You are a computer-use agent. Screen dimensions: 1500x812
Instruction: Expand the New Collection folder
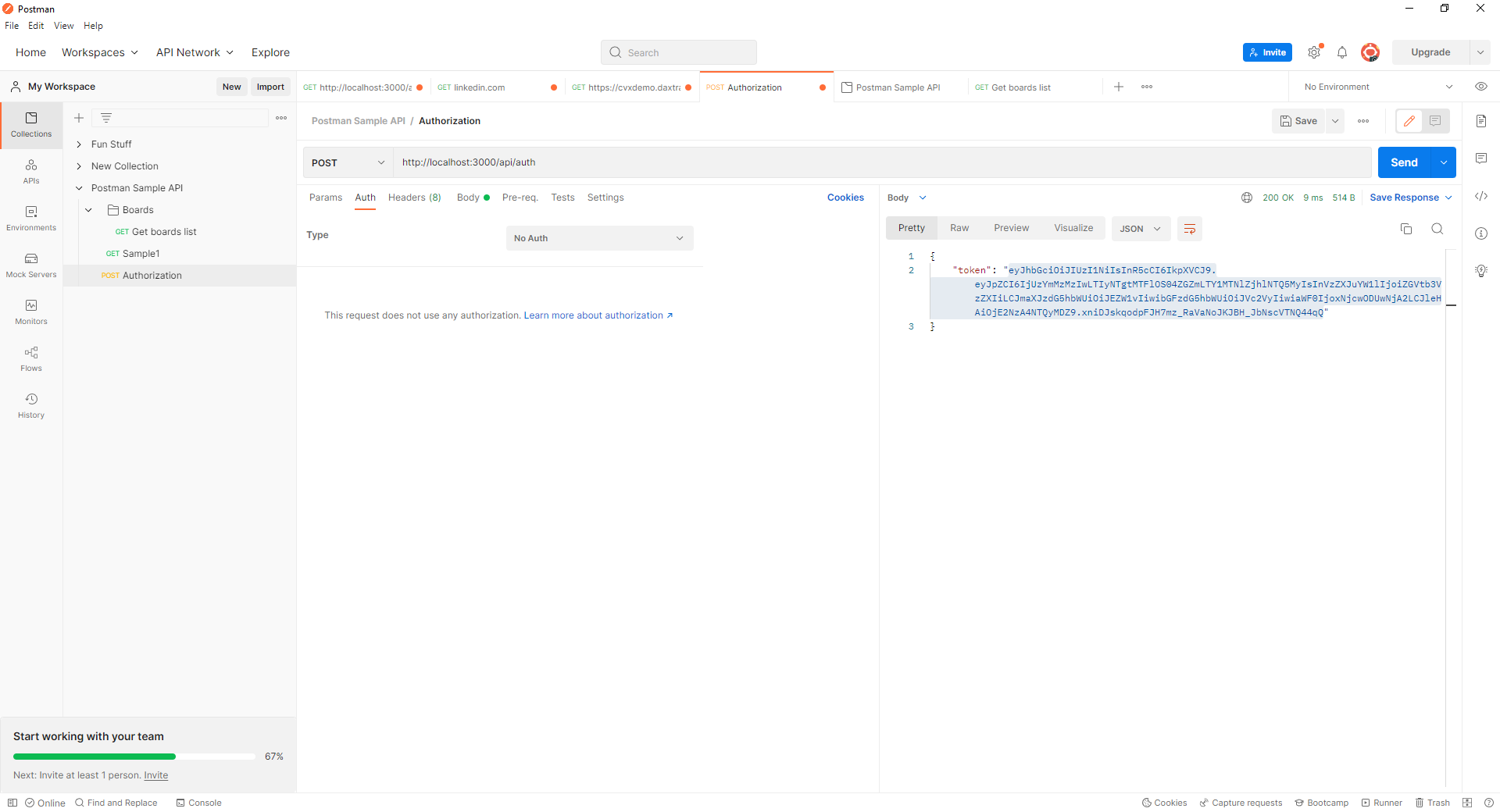[x=79, y=166]
